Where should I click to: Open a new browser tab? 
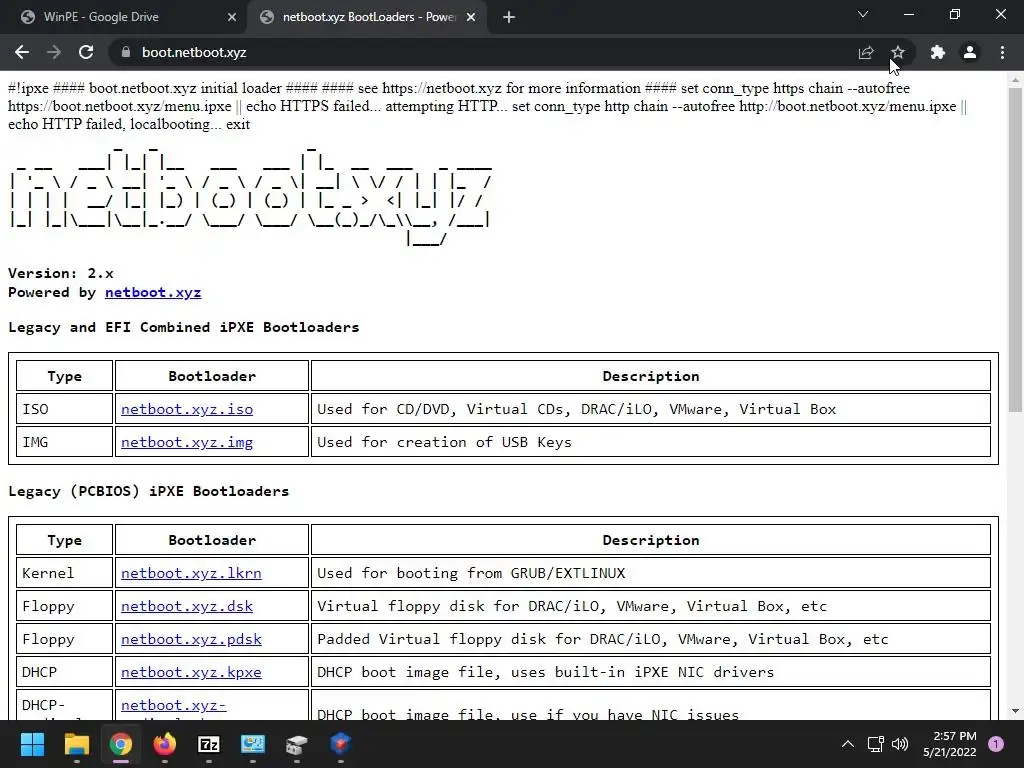(x=509, y=17)
